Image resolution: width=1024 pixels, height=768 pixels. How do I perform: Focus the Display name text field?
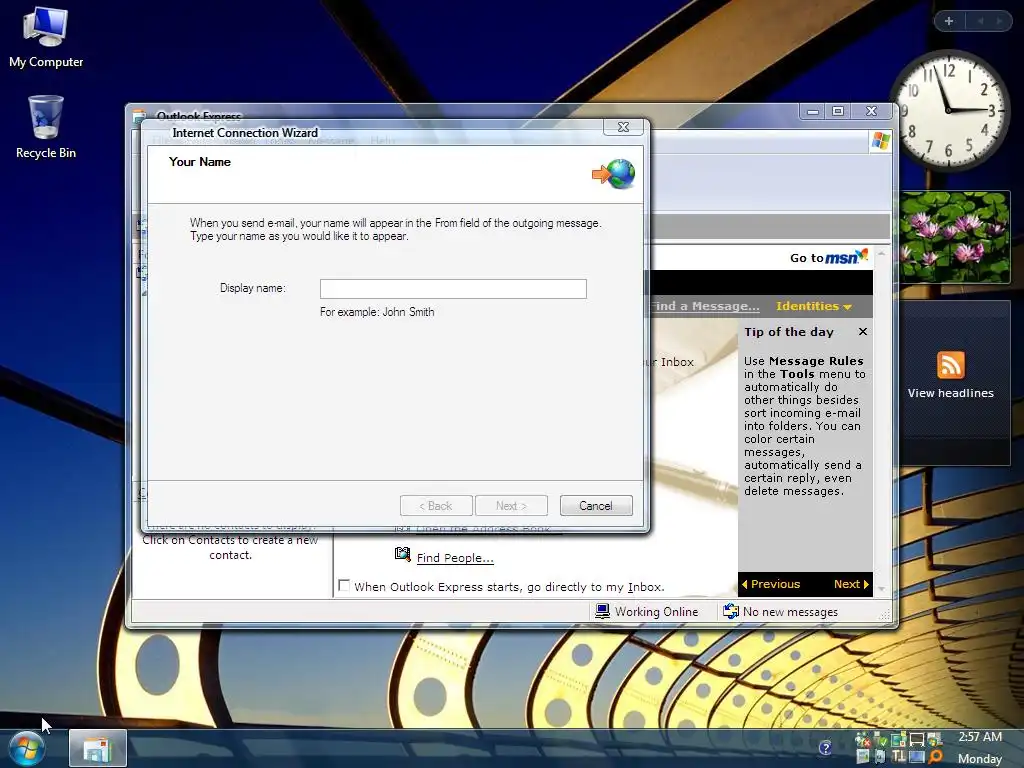pos(453,289)
